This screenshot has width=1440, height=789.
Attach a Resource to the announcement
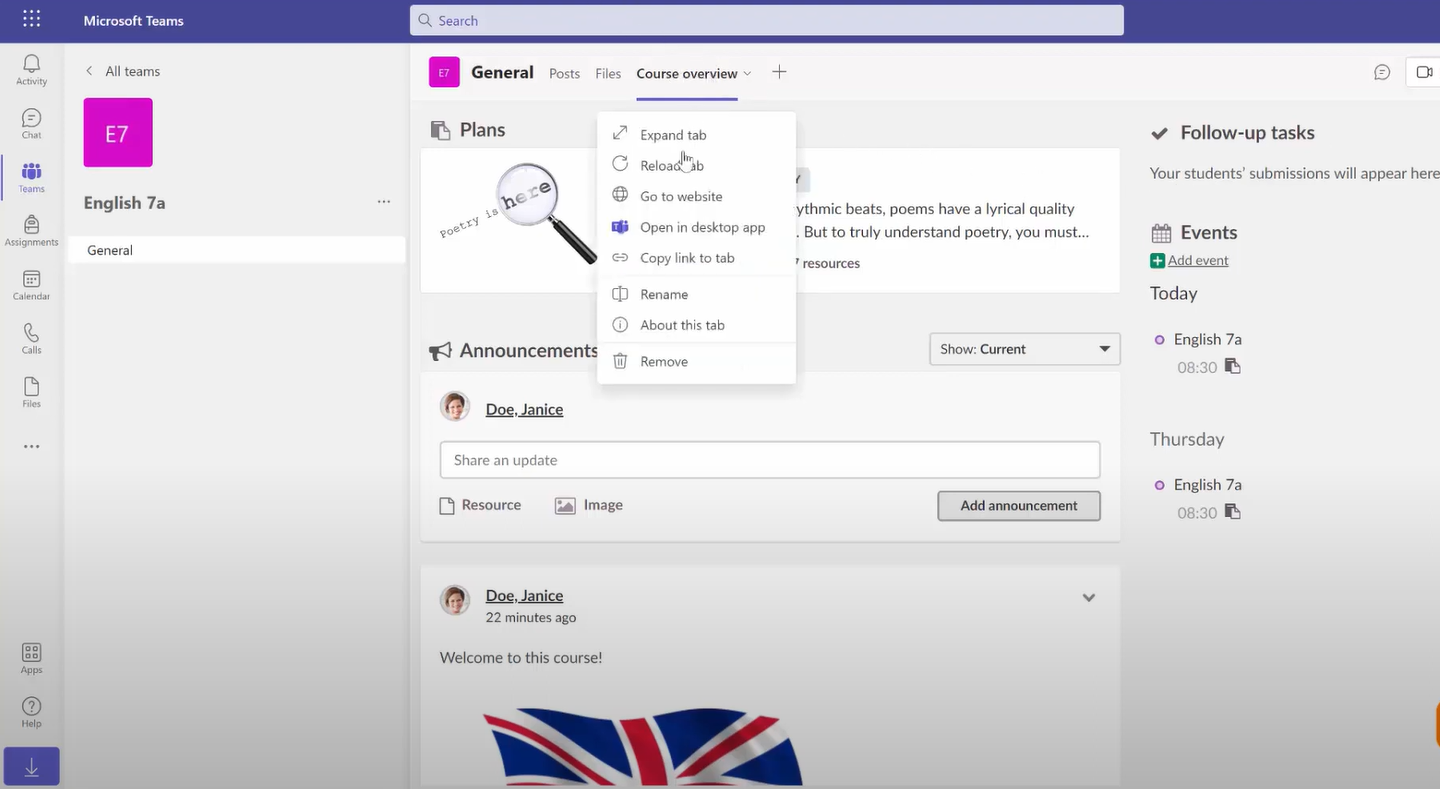480,505
